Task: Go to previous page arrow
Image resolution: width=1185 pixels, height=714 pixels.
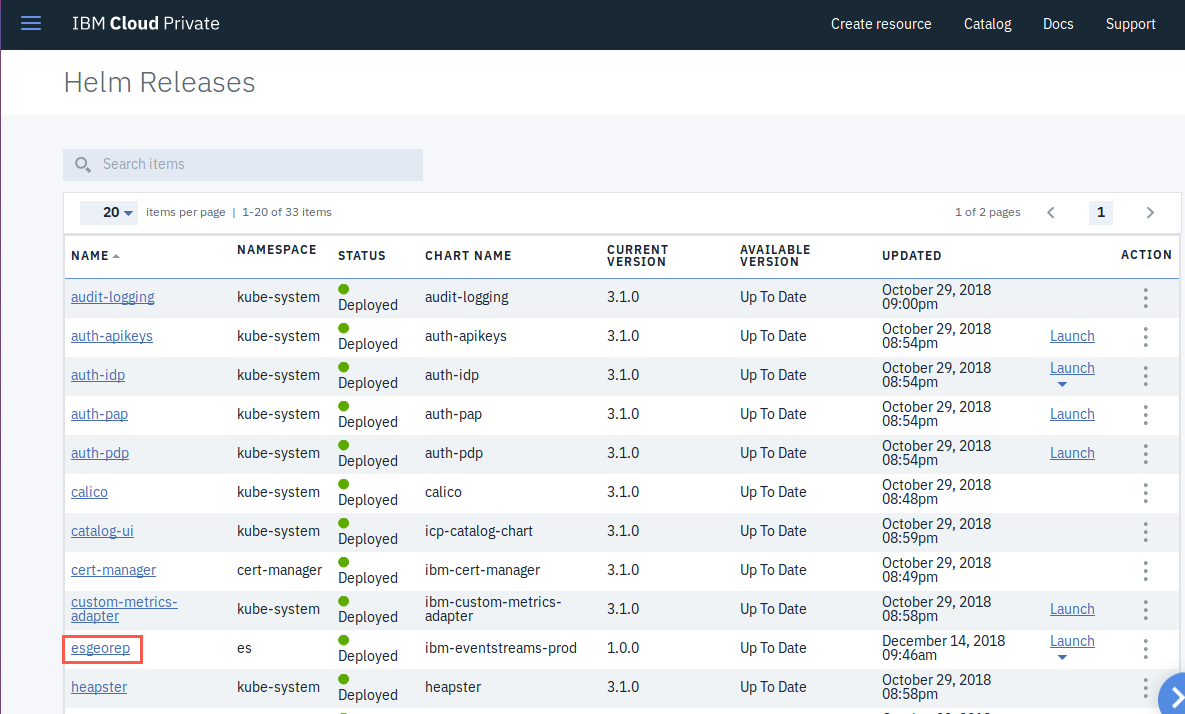Action: click(x=1050, y=213)
